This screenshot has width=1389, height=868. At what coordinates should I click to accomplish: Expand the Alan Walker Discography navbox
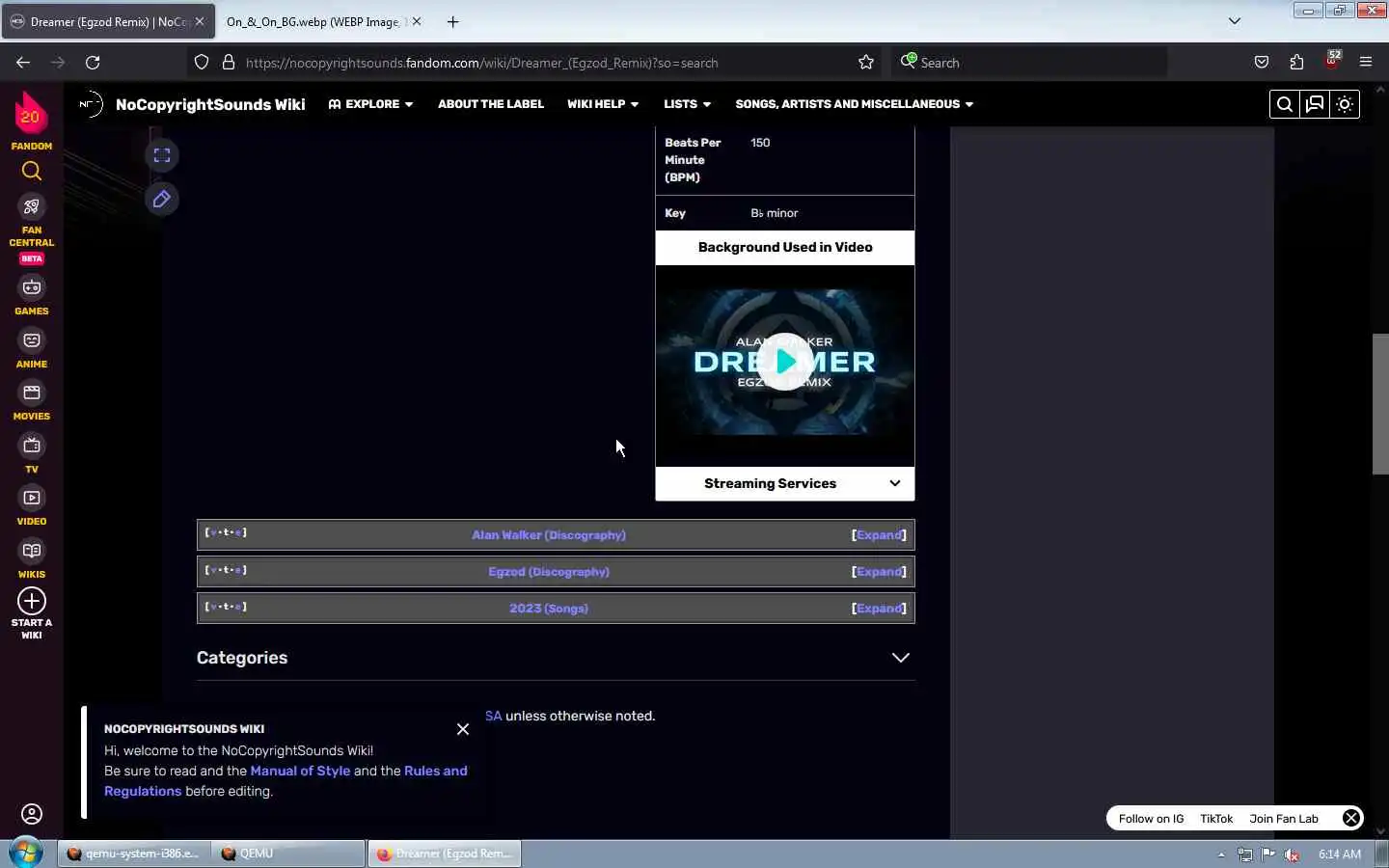pos(879,535)
